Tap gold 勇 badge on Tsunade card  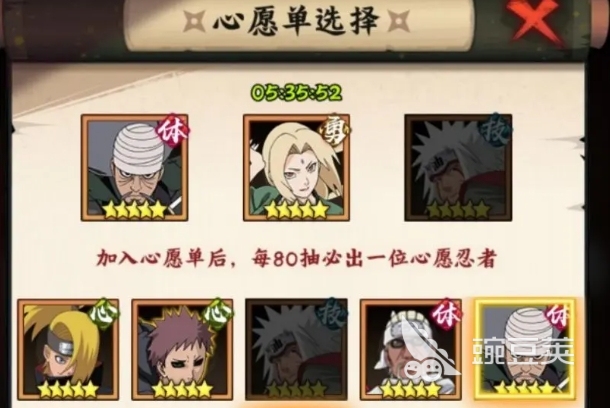[x=335, y=131]
